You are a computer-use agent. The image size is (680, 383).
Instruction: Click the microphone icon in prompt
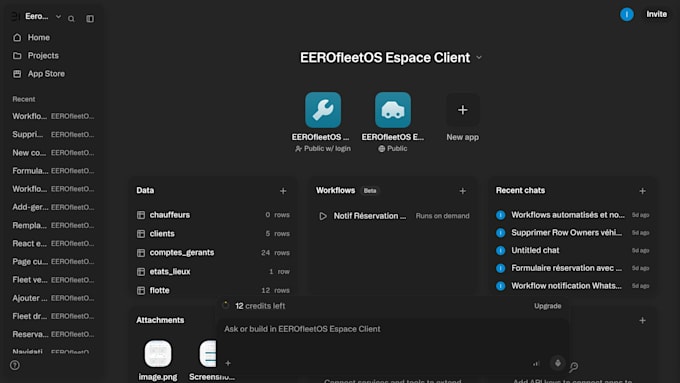(x=558, y=363)
